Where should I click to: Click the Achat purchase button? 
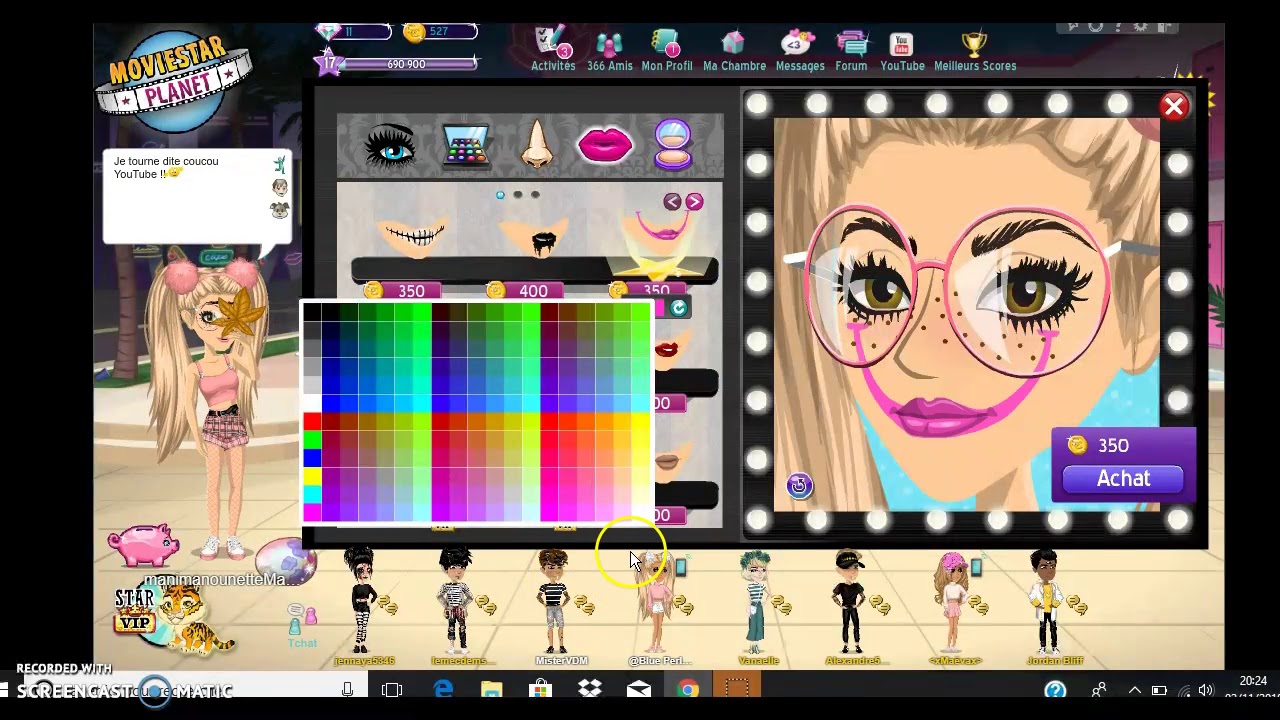[1123, 479]
